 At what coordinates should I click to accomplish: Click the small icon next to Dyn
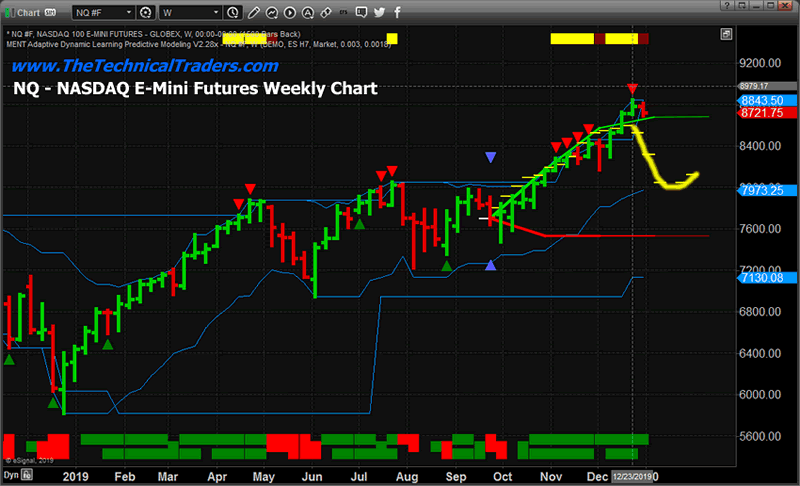27,475
